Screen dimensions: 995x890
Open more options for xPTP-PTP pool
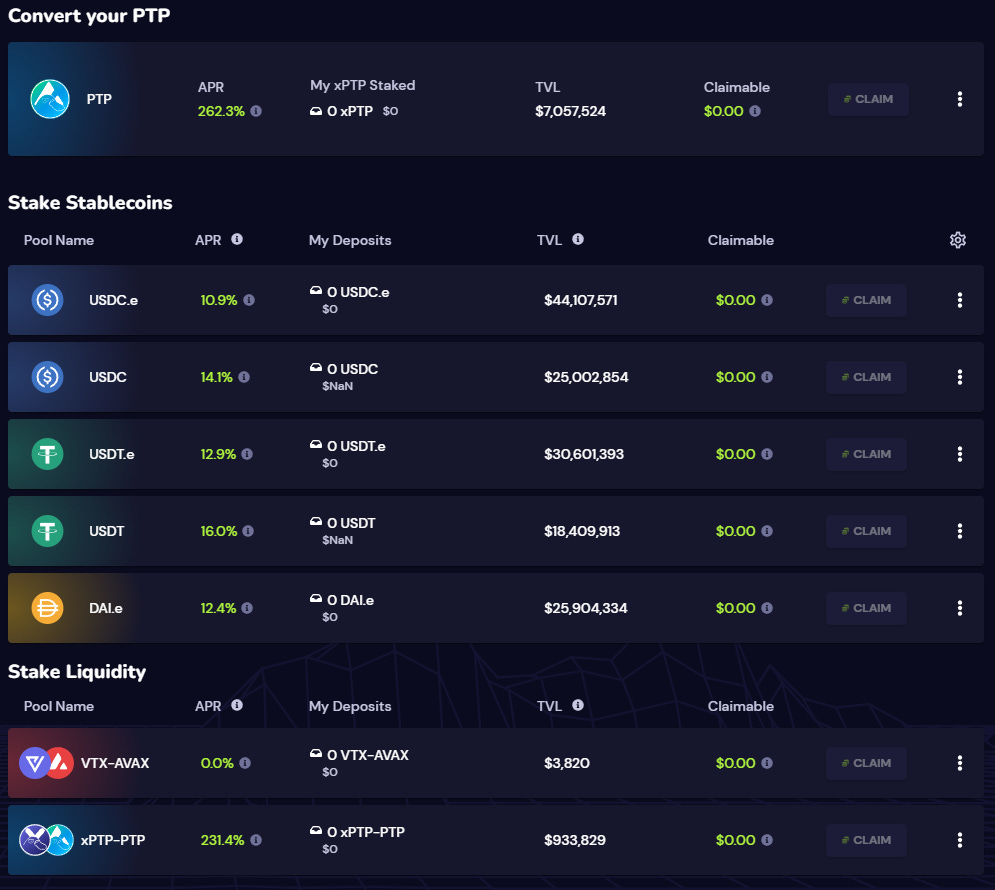[959, 840]
